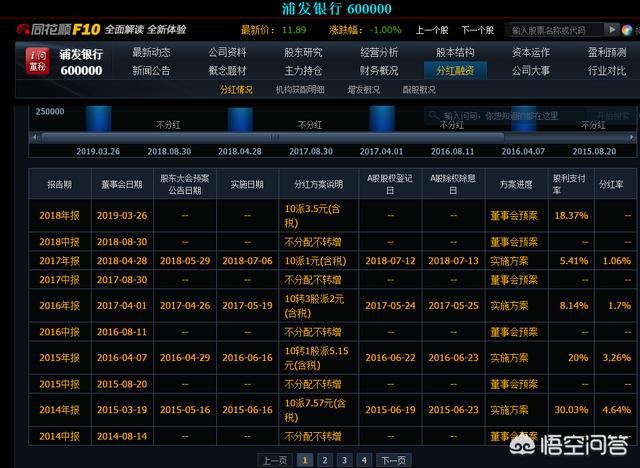
Task: Click the 2016-06-22 record date cell
Action: (x=390, y=358)
